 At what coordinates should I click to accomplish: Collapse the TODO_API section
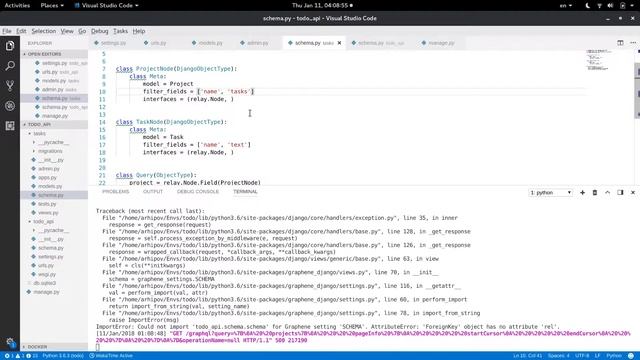click(54, 124)
